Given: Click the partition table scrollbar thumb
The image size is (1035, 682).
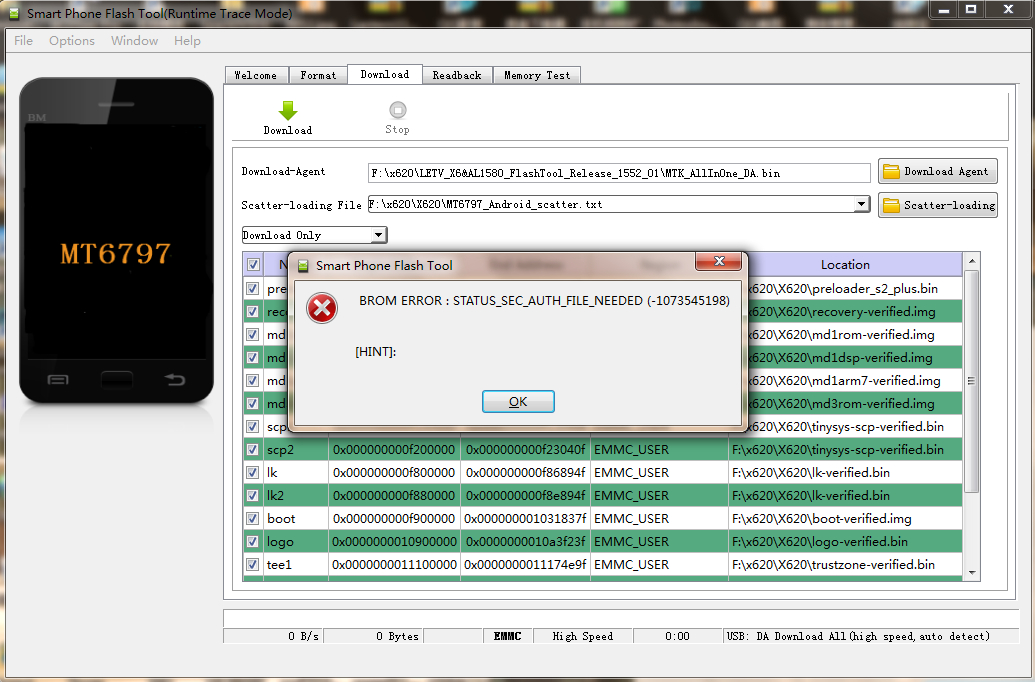Looking at the screenshot, I should [972, 381].
